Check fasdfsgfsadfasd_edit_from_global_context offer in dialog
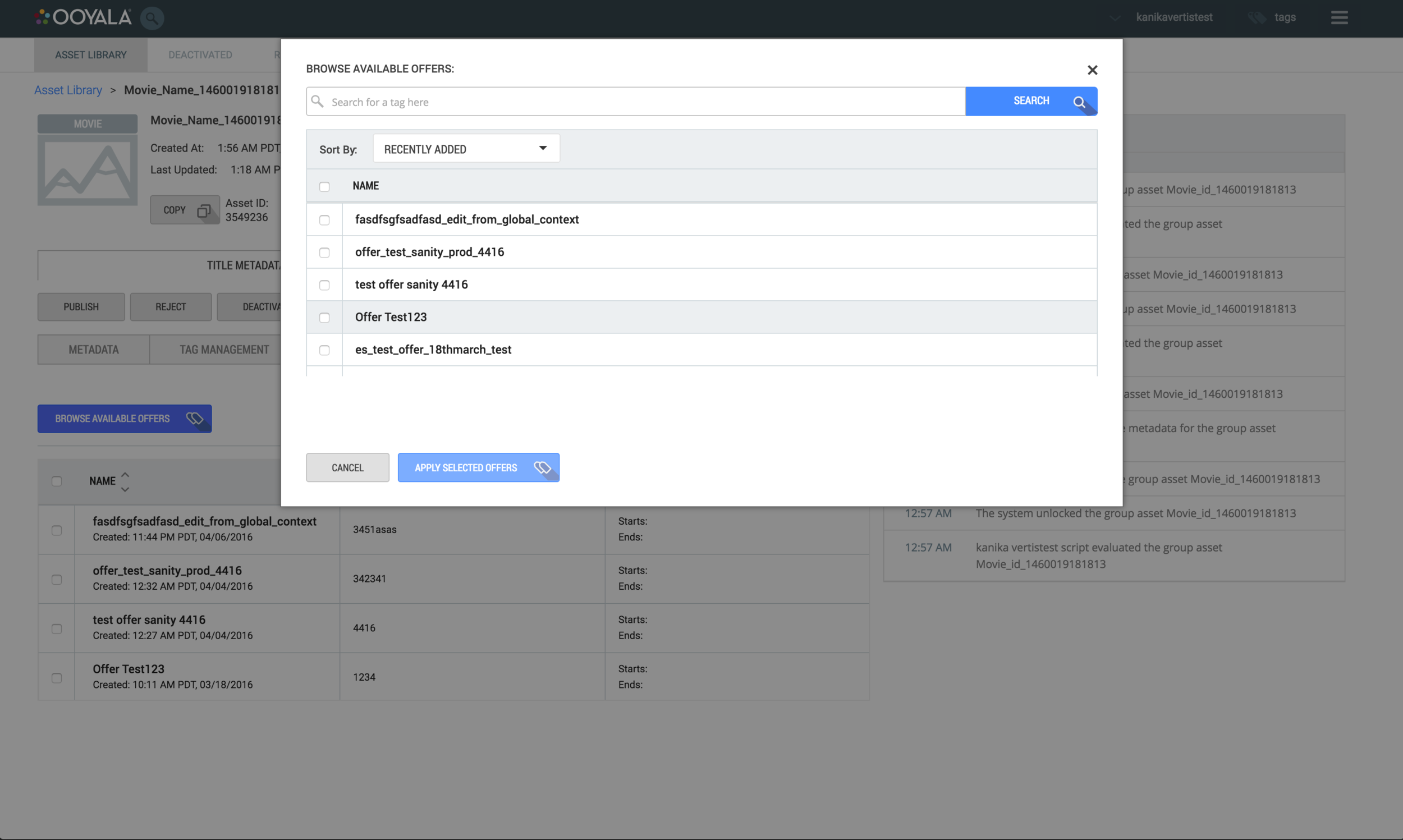The height and width of the screenshot is (840, 1403). tap(324, 219)
